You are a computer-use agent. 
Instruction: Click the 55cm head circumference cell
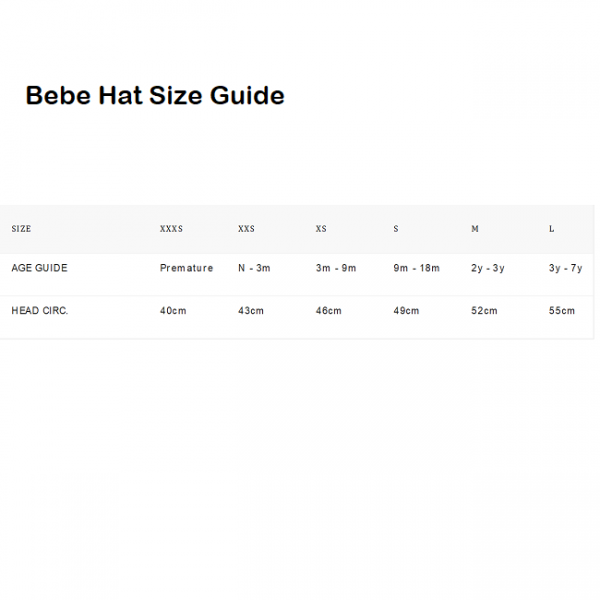click(x=562, y=310)
